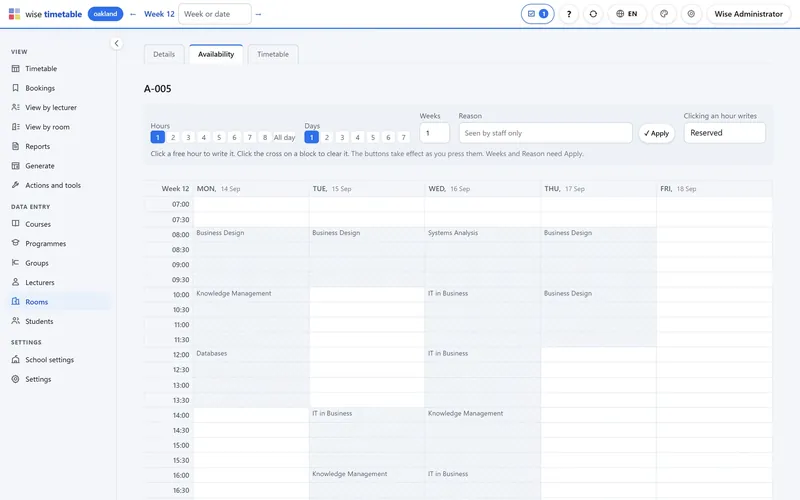Select Days toggle 2
This screenshot has width=800, height=500.
pos(327,137)
